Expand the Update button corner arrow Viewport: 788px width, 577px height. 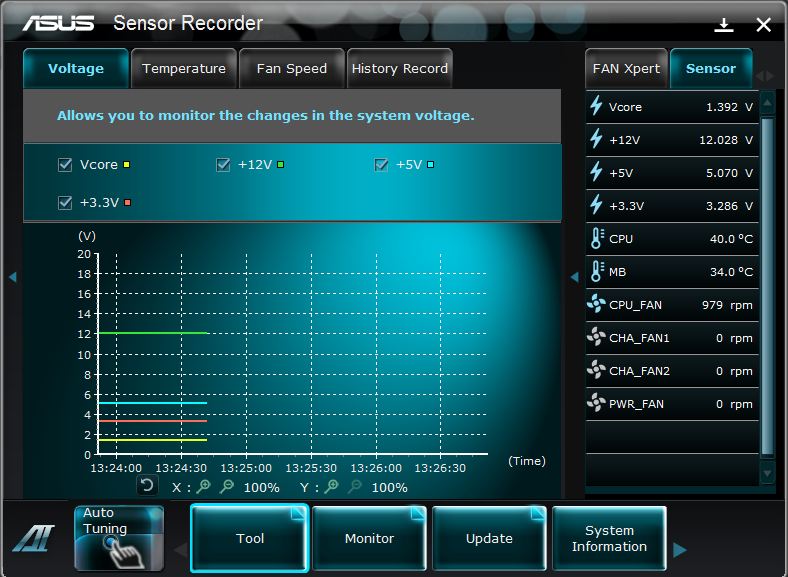538,512
